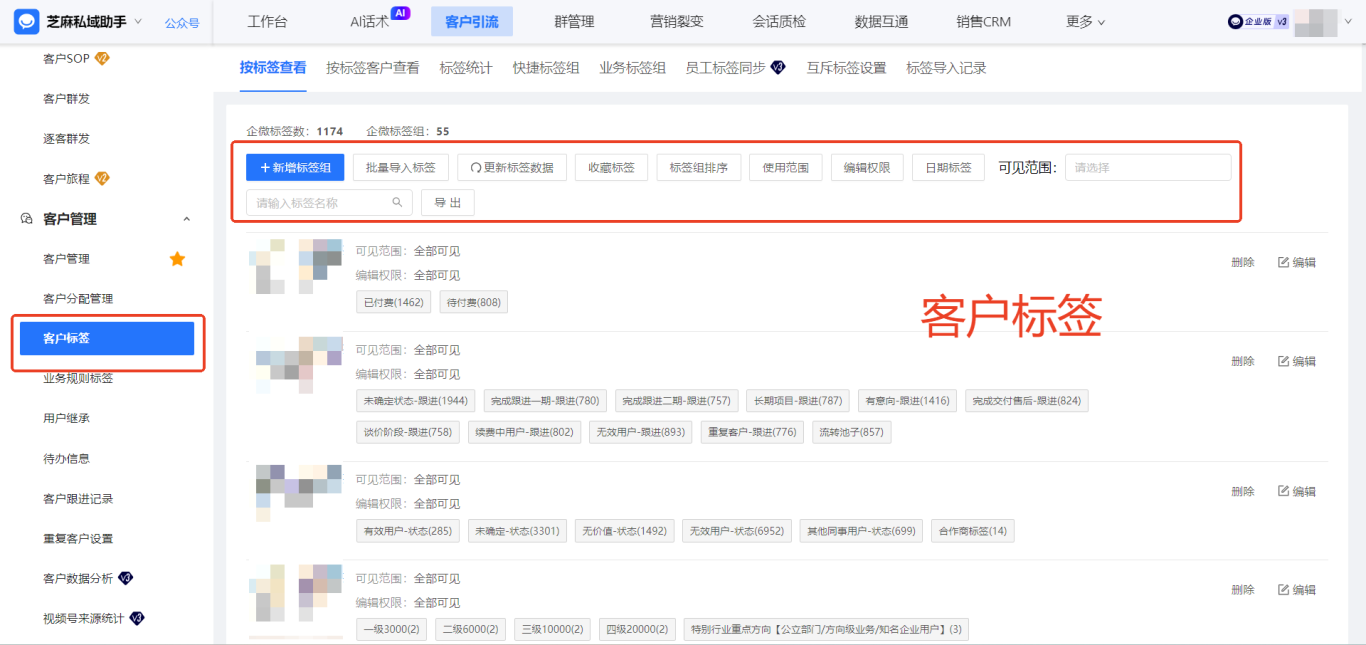Click the 更新标签数据 button
This screenshot has height=645, width=1366.
[512, 168]
